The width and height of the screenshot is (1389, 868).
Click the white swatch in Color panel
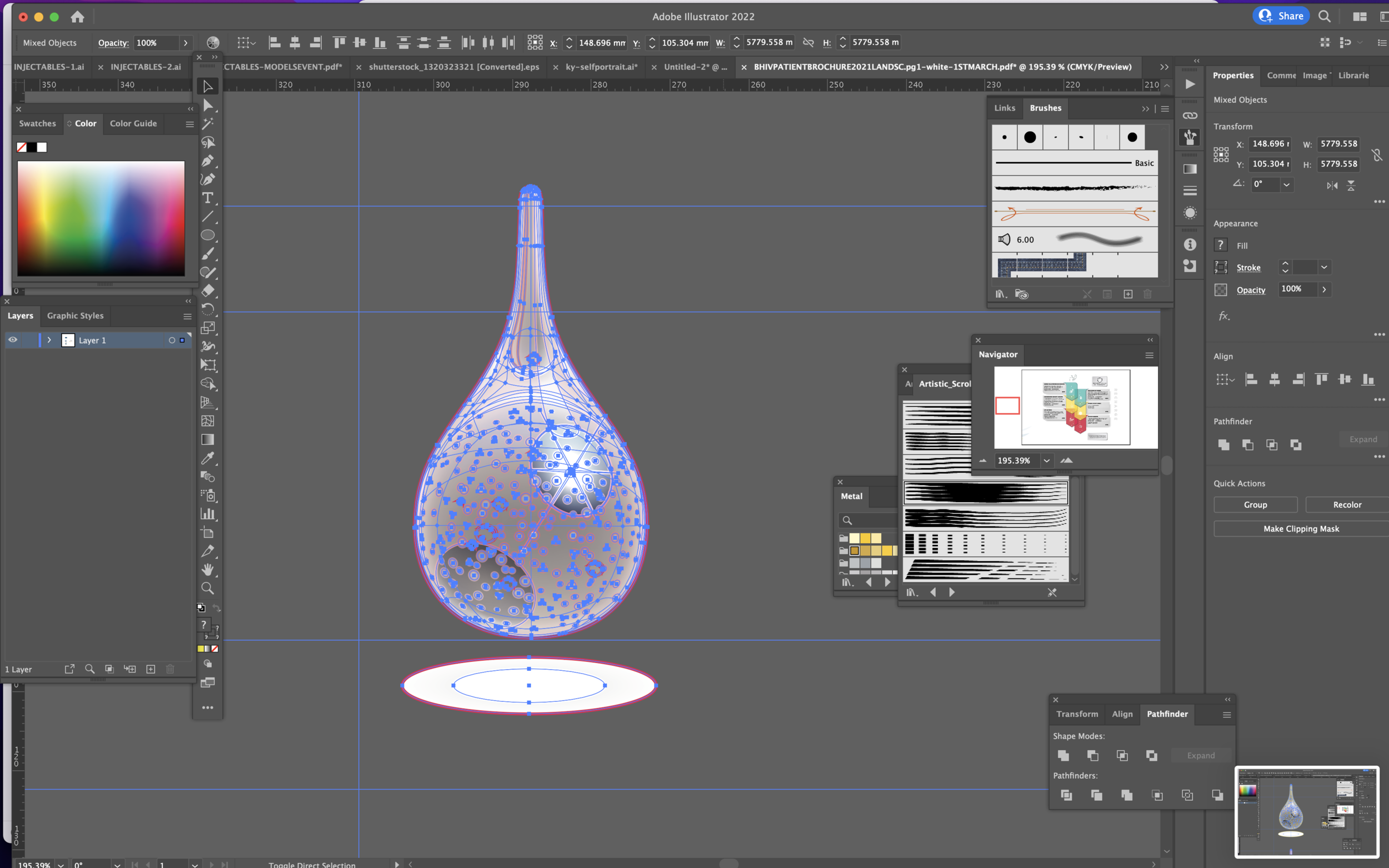tap(42, 148)
